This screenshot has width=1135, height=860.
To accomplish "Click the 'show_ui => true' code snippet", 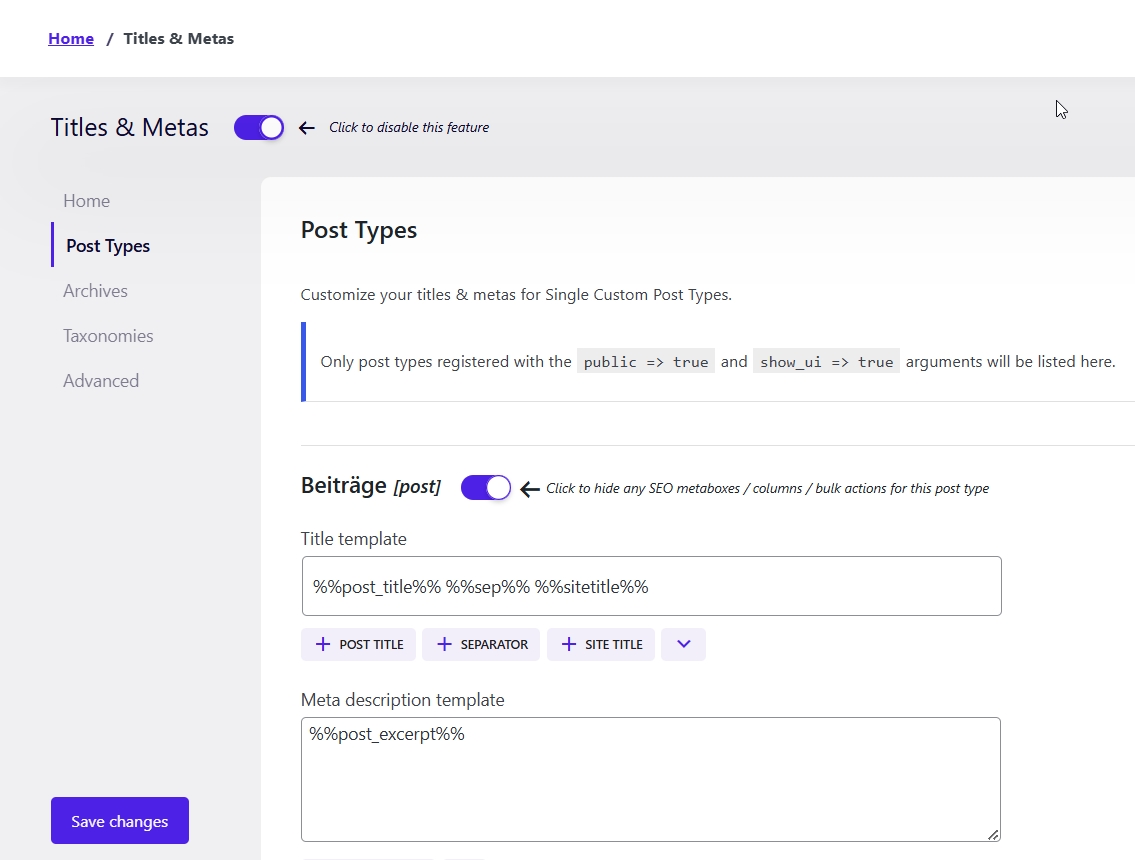I will pos(826,362).
